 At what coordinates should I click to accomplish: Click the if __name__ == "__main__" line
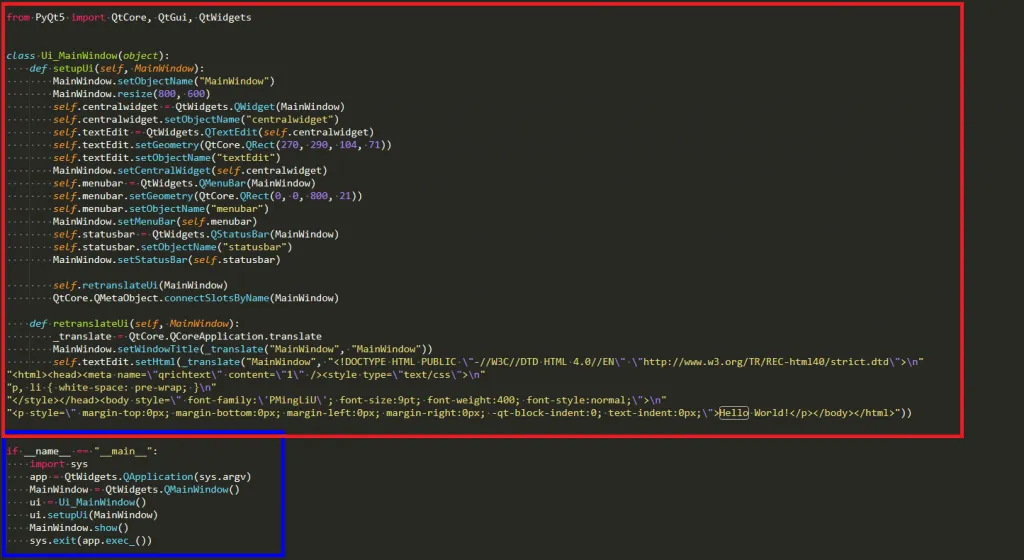[82, 452]
